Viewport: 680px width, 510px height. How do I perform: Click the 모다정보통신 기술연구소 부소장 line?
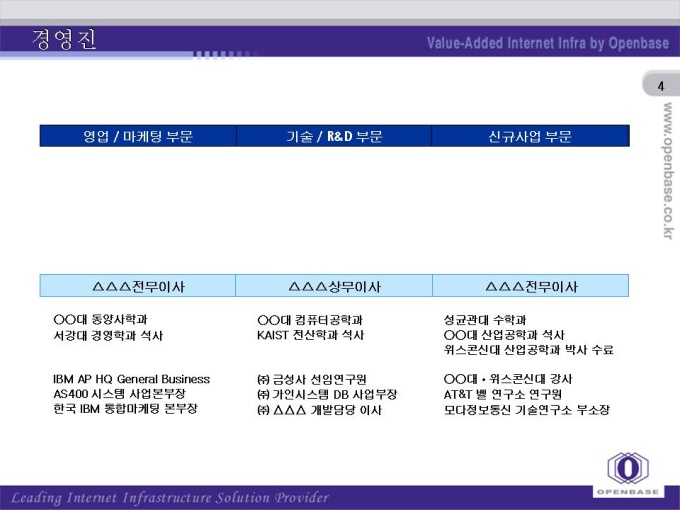coord(526,410)
